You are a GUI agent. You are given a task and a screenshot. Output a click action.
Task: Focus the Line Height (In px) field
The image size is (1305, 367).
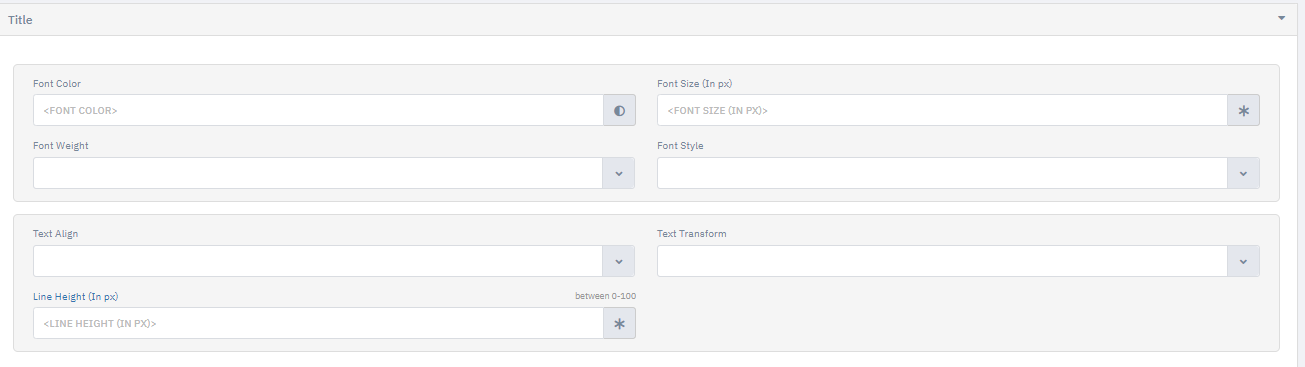coord(318,323)
